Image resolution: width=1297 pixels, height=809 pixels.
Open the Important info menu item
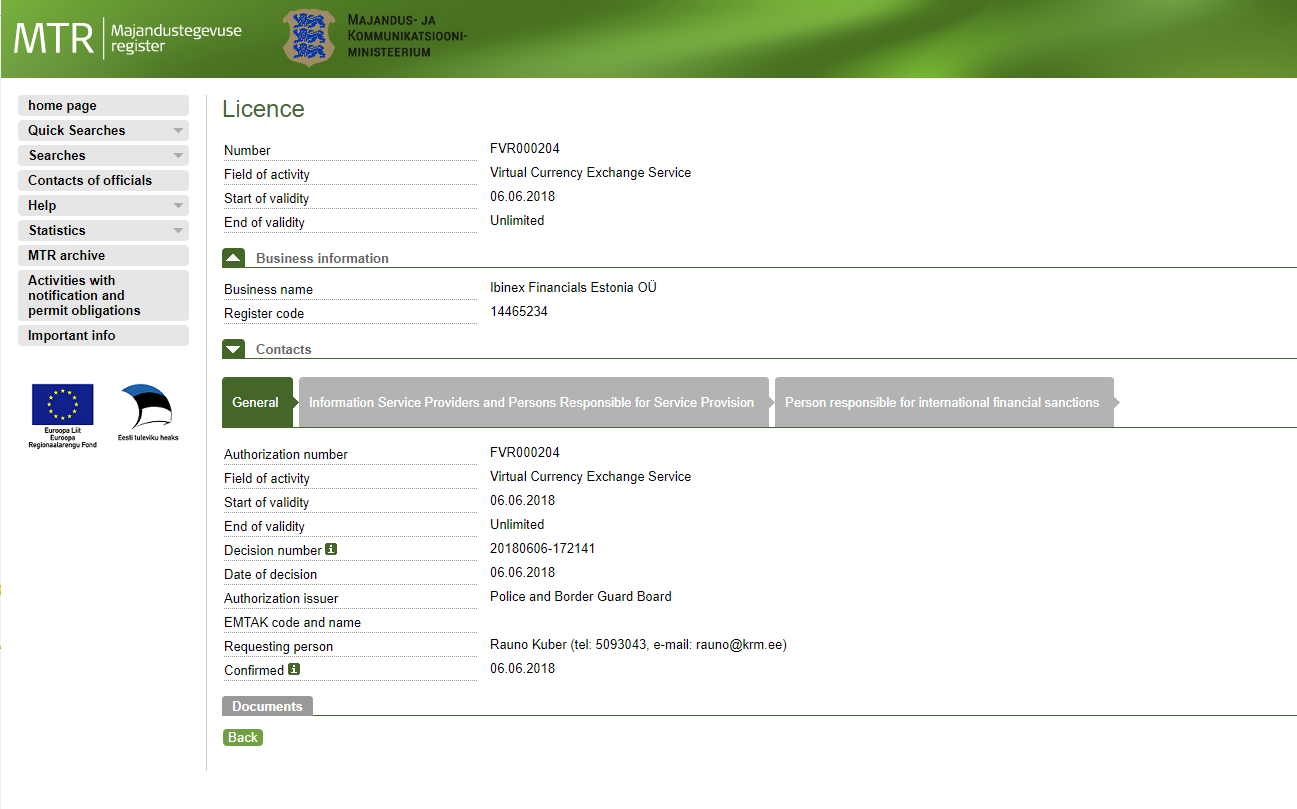[103, 336]
